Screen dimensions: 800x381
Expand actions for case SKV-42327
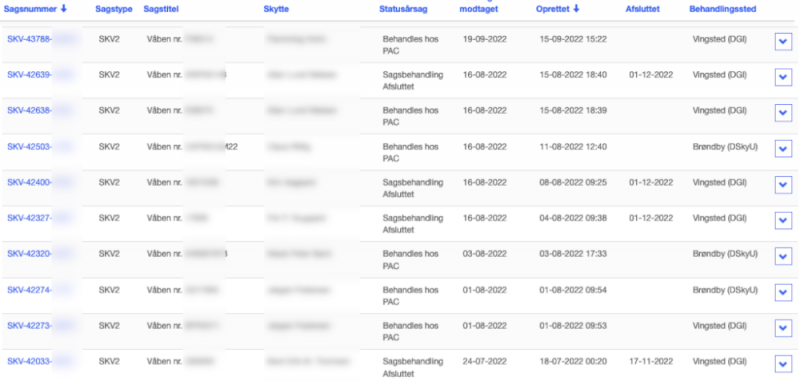point(783,221)
